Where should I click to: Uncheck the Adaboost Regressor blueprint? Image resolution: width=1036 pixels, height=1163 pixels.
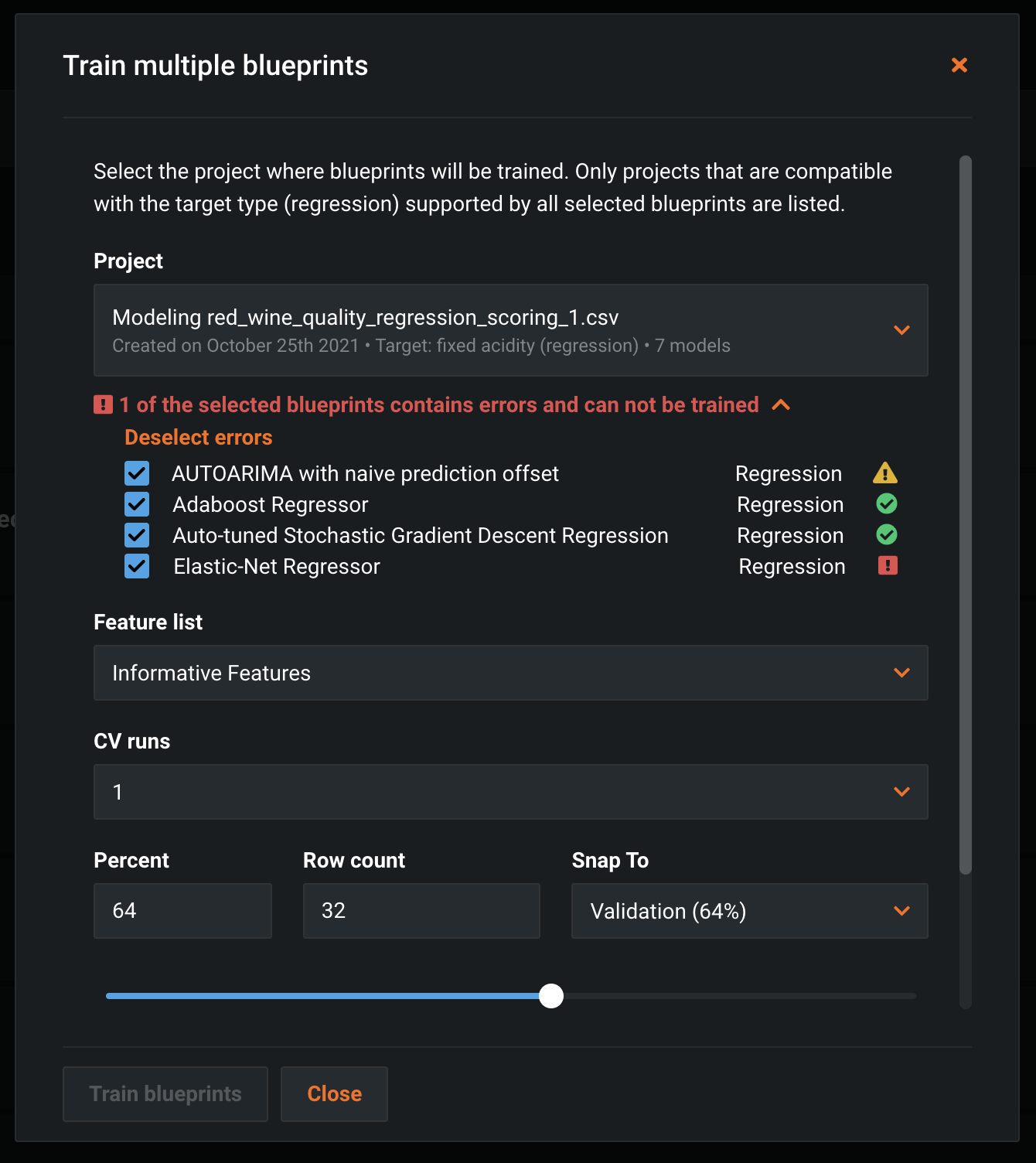137,504
